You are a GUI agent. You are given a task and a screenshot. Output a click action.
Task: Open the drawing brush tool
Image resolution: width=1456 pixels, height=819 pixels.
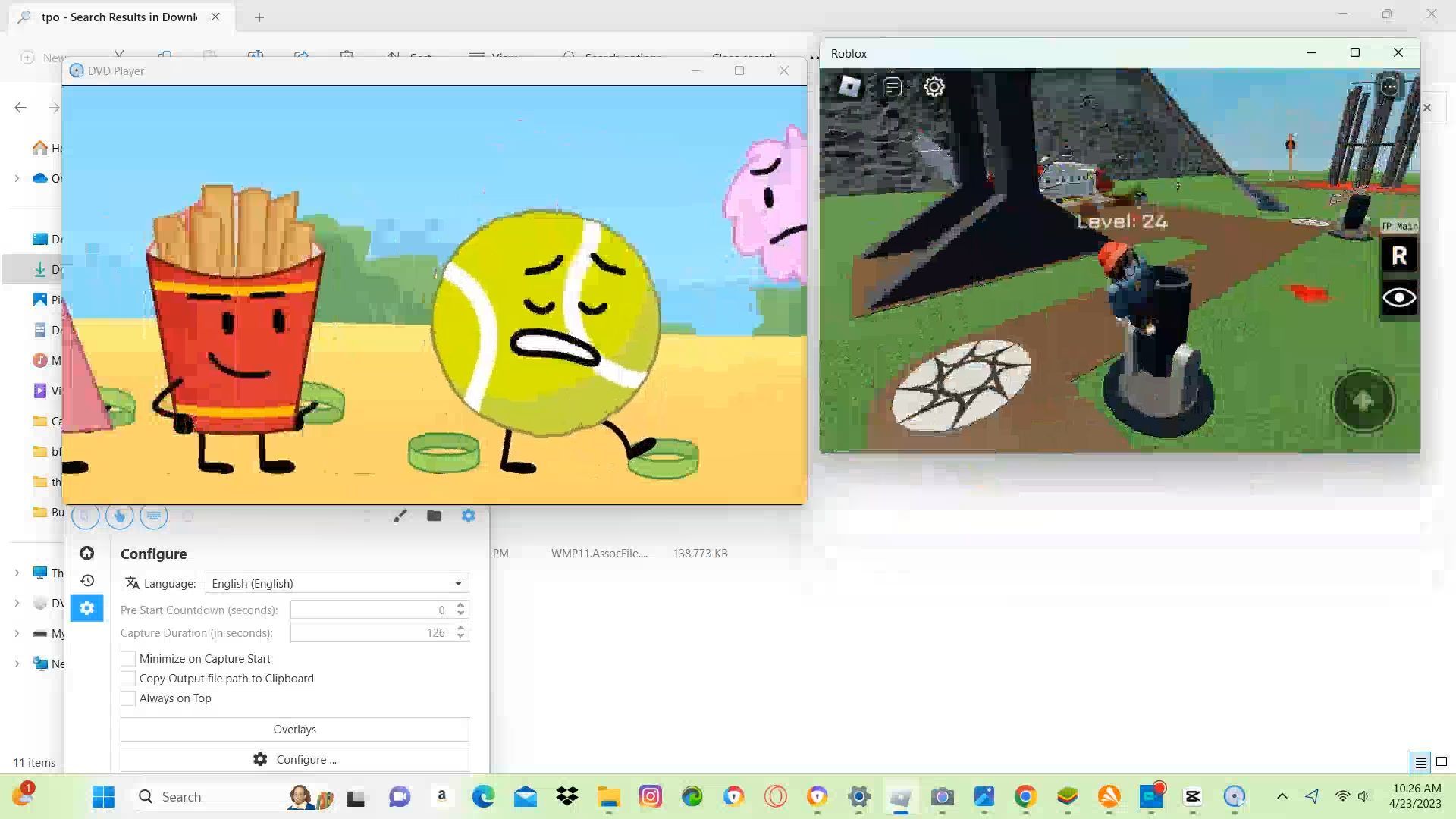click(400, 516)
